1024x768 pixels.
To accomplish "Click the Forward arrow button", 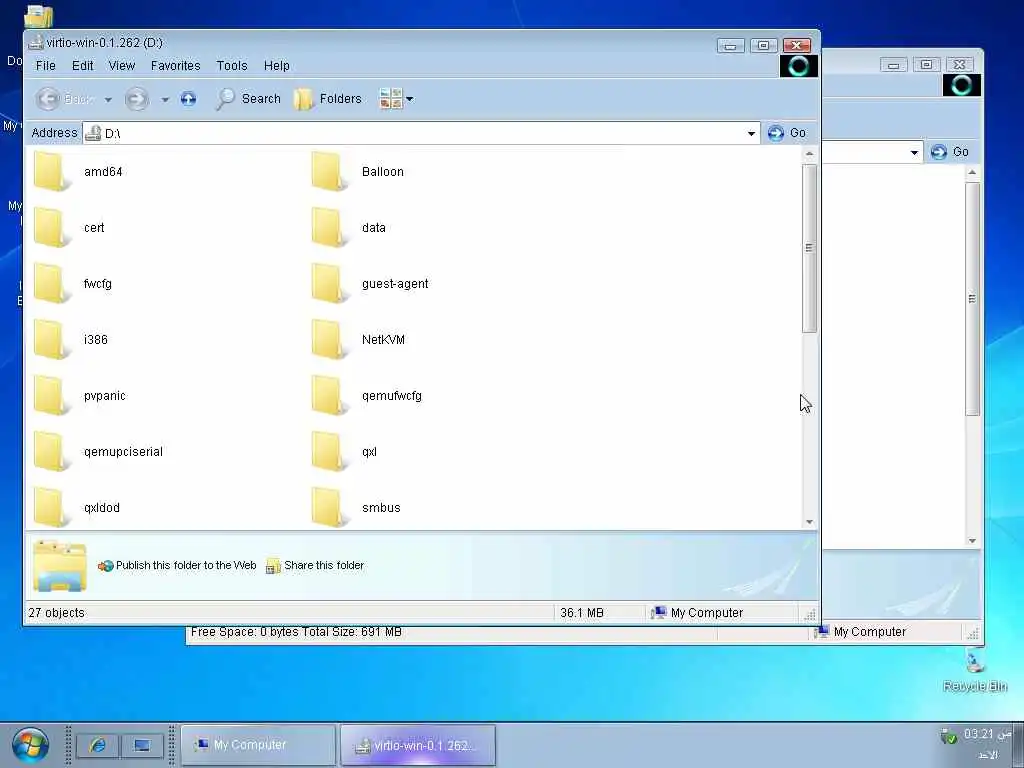I will pyautogui.click(x=136, y=99).
